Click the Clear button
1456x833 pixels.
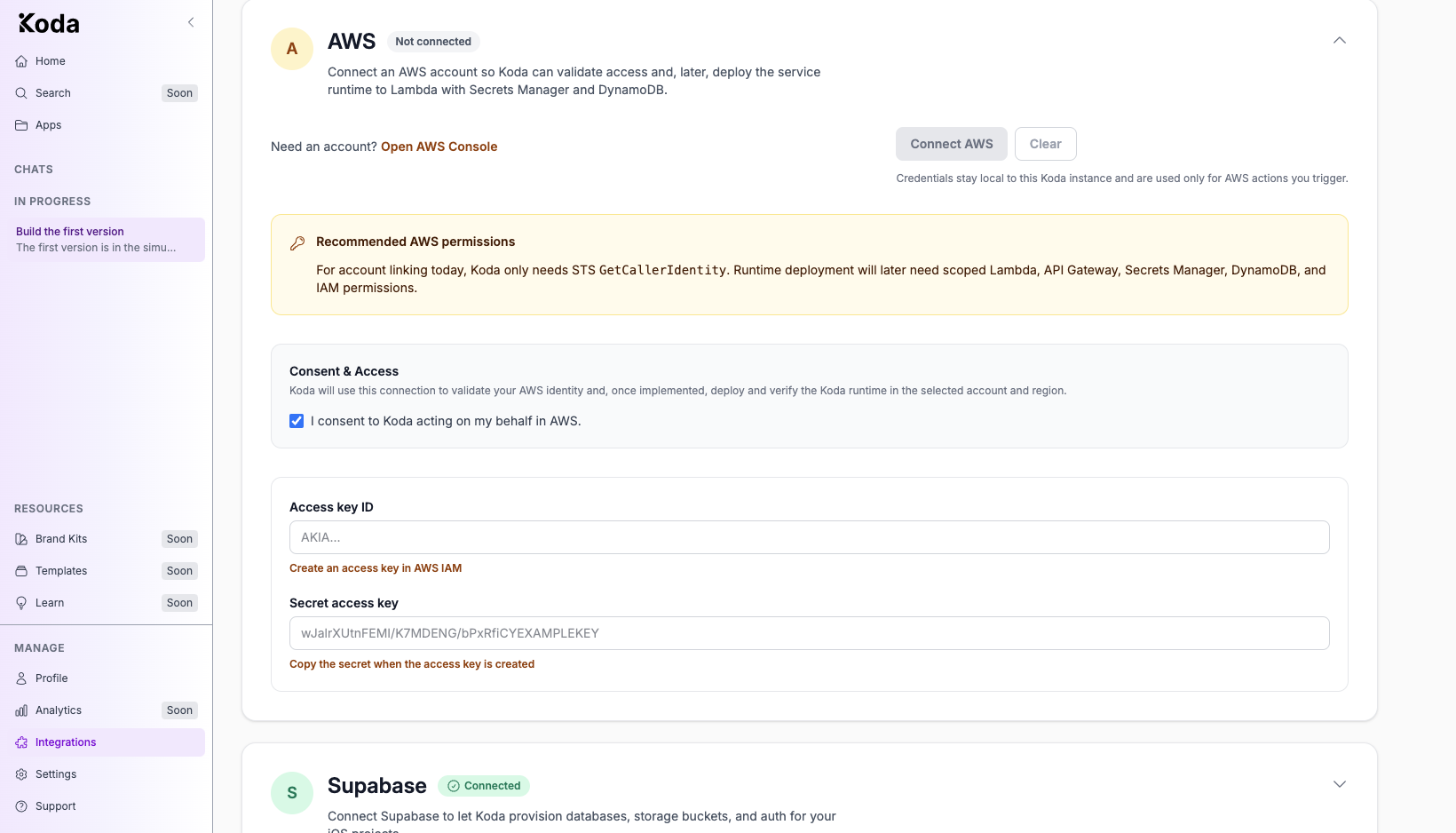click(1046, 144)
